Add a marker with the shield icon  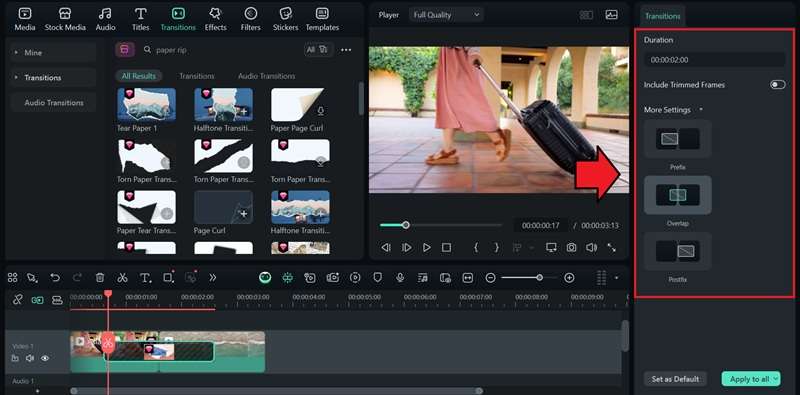tap(378, 278)
